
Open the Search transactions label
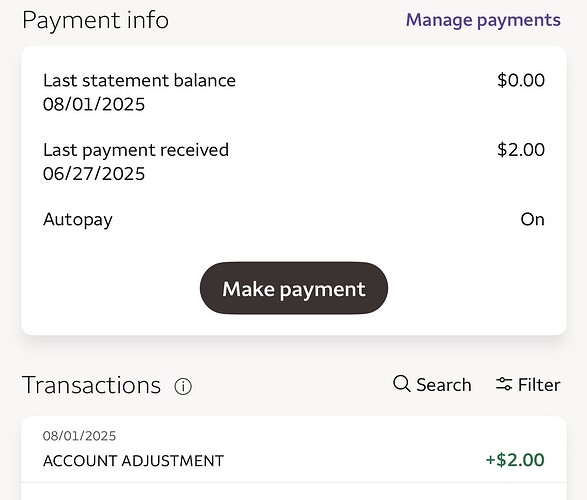click(444, 385)
